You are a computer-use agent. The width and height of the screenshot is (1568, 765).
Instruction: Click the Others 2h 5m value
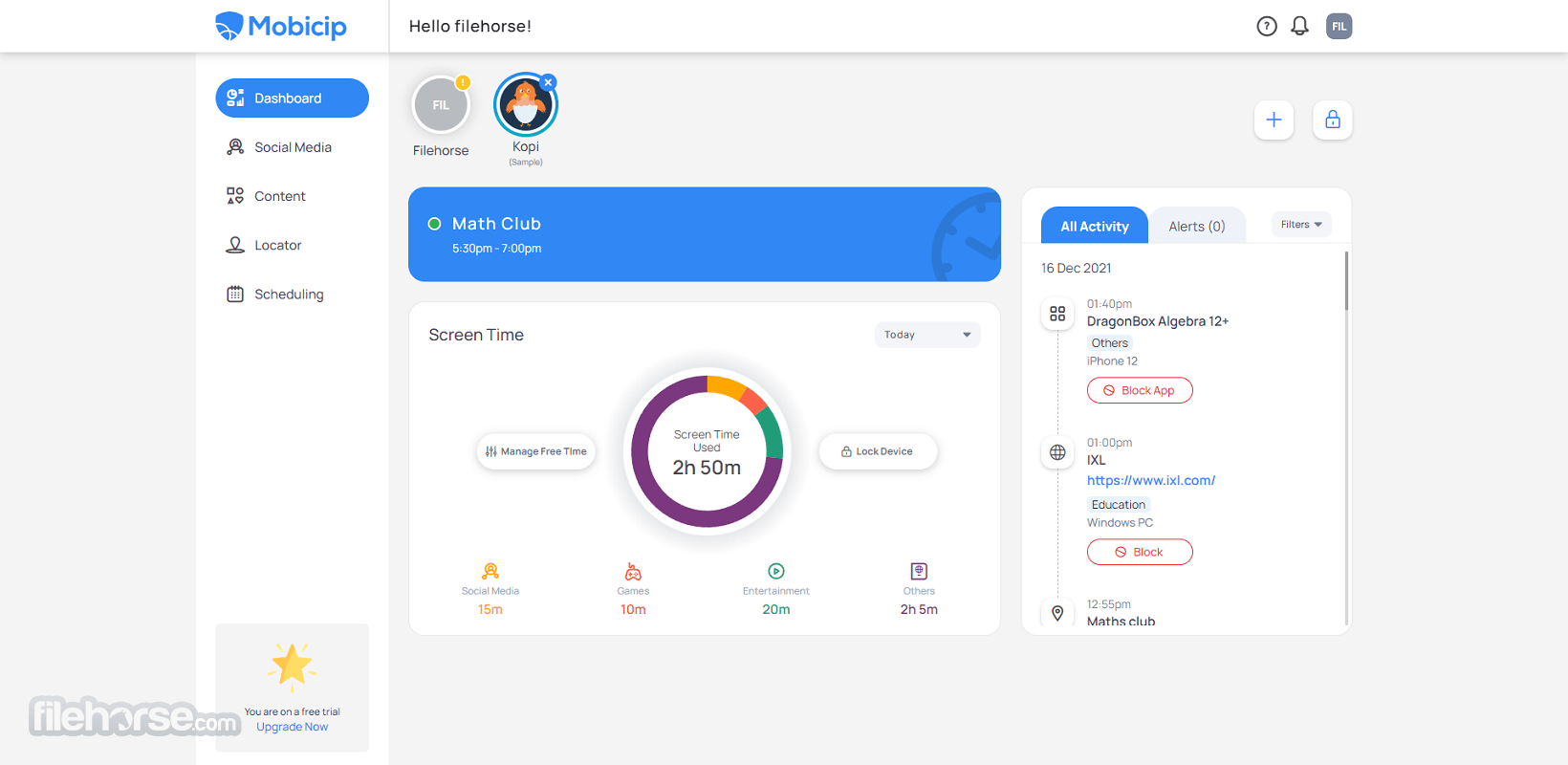coord(919,609)
